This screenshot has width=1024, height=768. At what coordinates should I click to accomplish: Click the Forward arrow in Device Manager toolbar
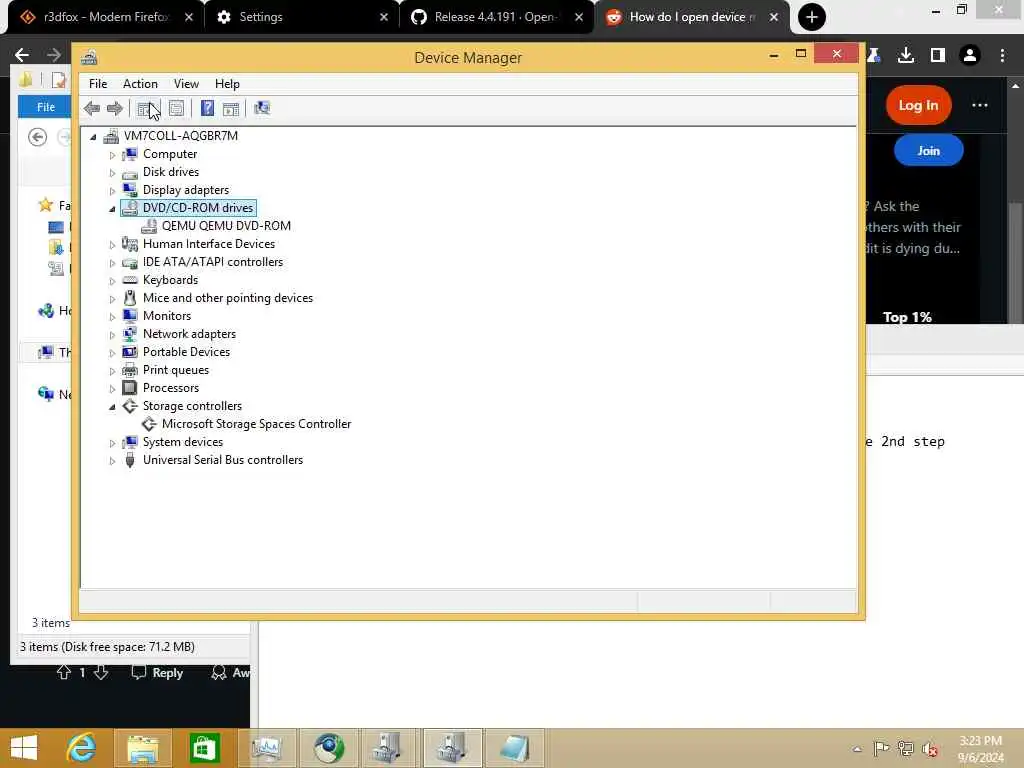tap(114, 108)
